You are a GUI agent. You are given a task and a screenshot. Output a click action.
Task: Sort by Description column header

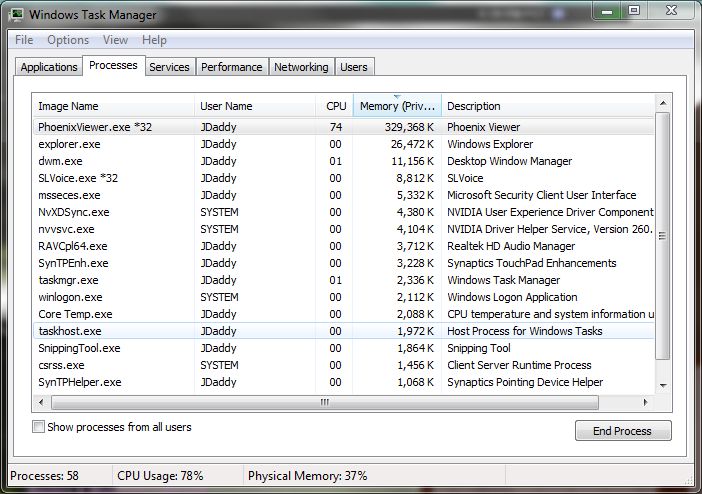[x=548, y=106]
